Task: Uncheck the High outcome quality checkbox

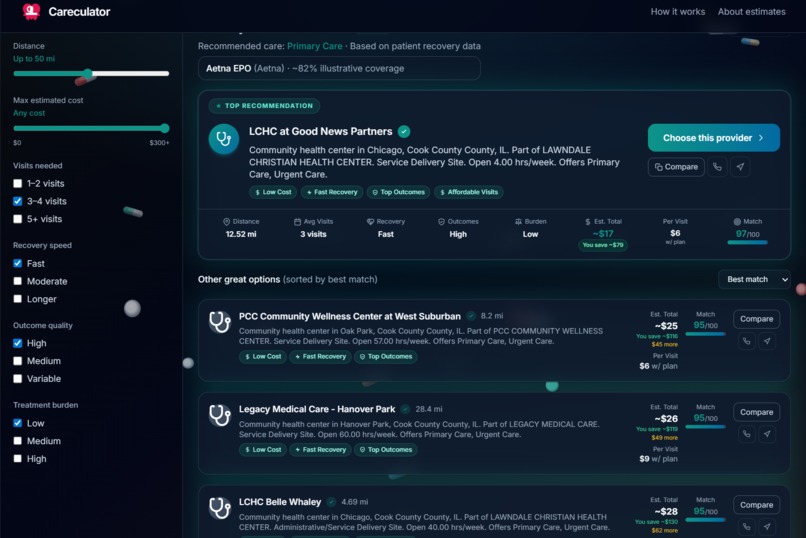Action: [17, 343]
